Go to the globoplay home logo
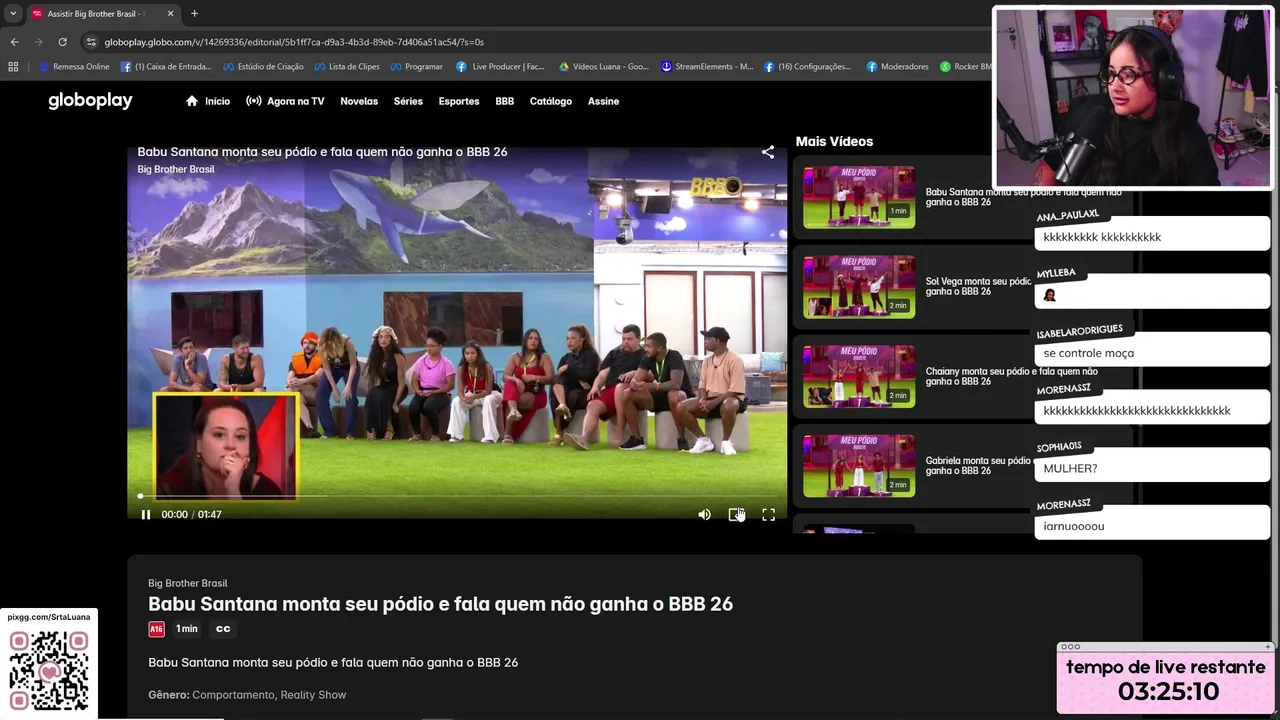The width and height of the screenshot is (1280, 720). click(90, 101)
